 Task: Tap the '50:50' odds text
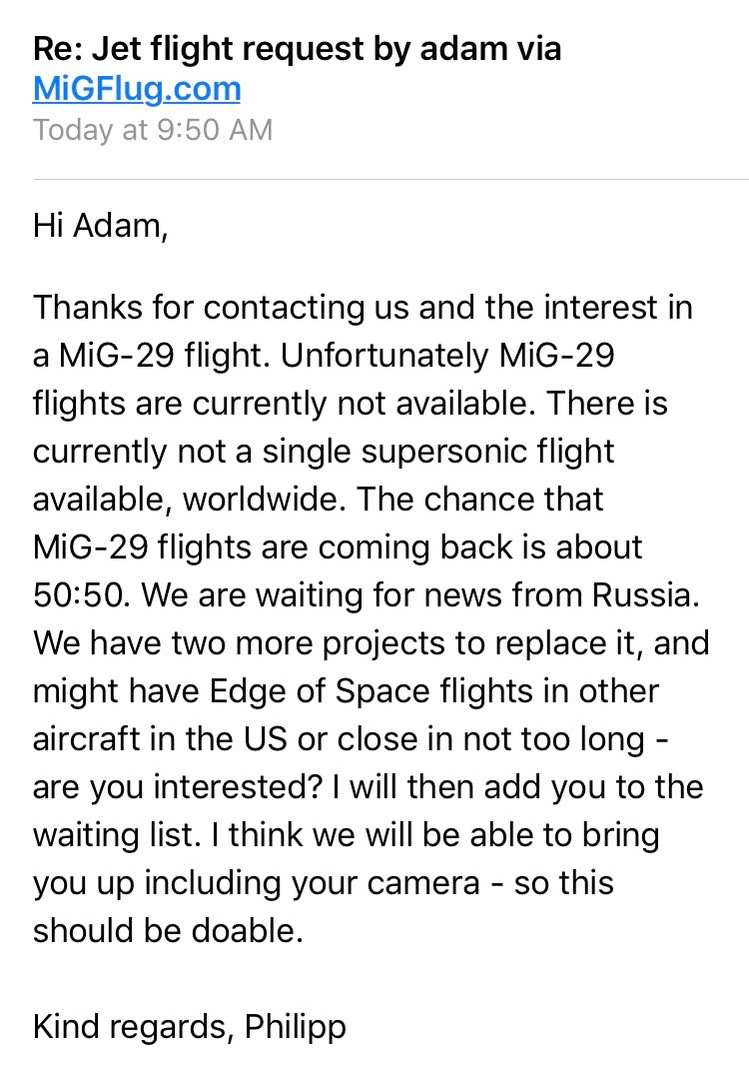pos(80,596)
